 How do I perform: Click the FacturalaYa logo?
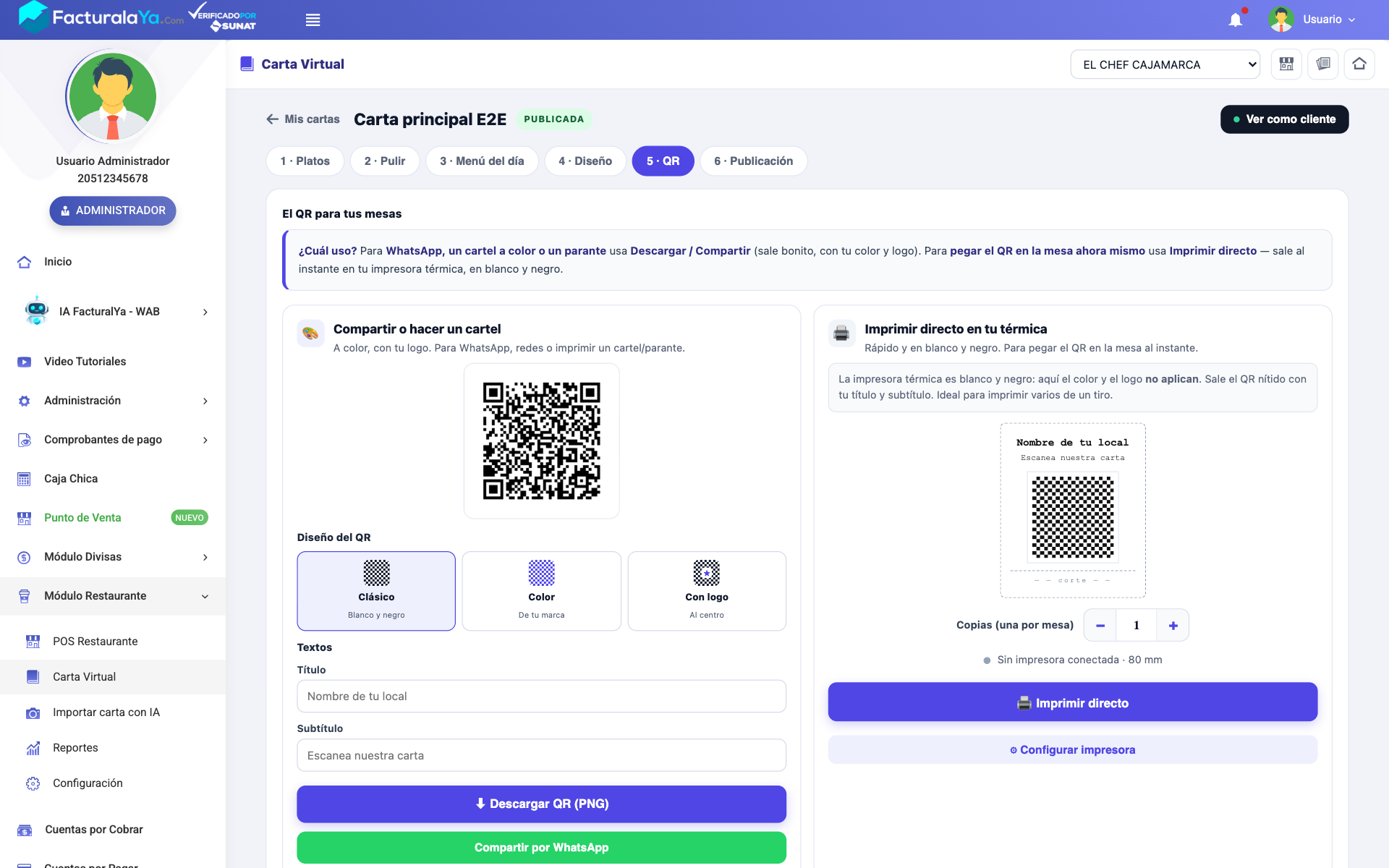101,17
